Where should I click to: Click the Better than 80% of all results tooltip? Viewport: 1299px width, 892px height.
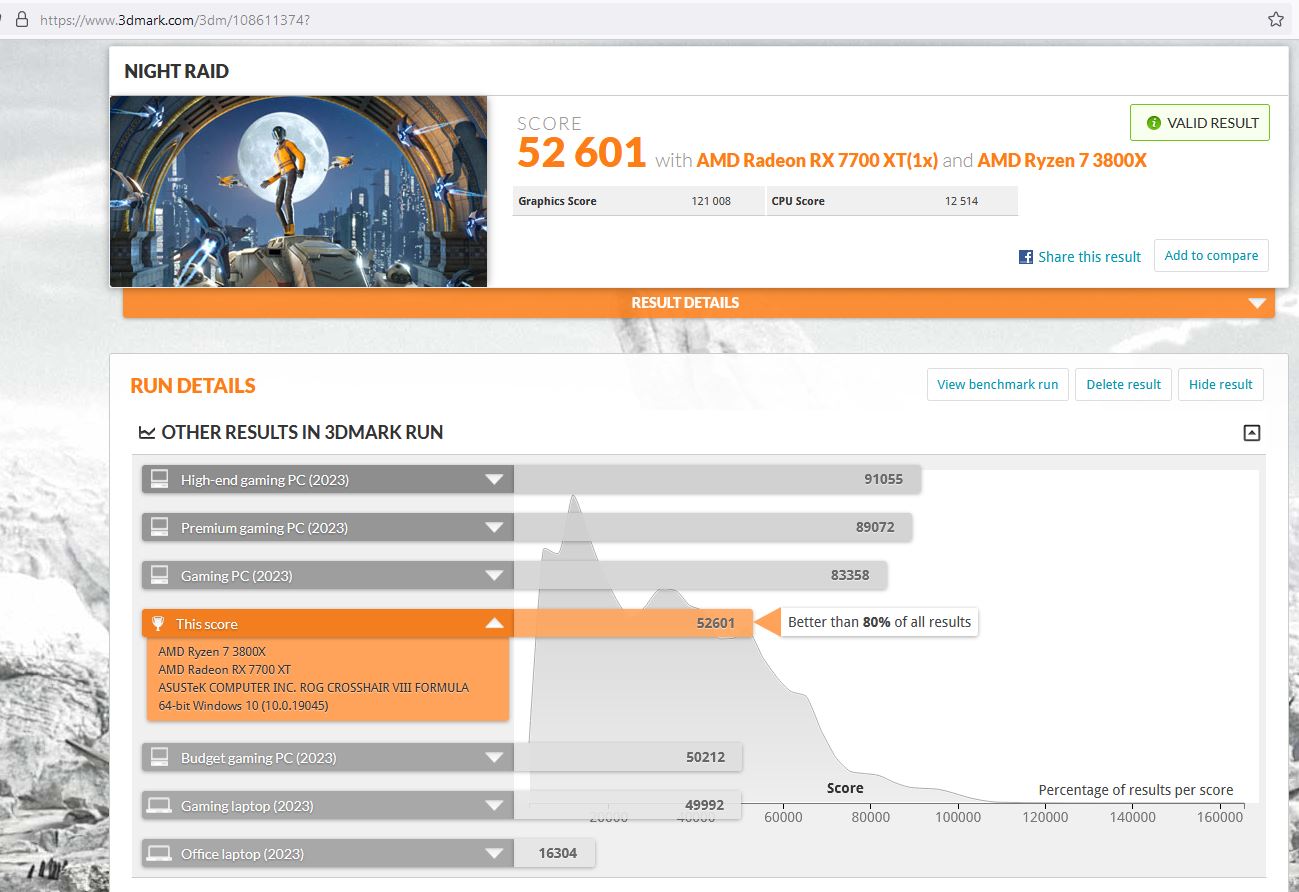pos(879,622)
